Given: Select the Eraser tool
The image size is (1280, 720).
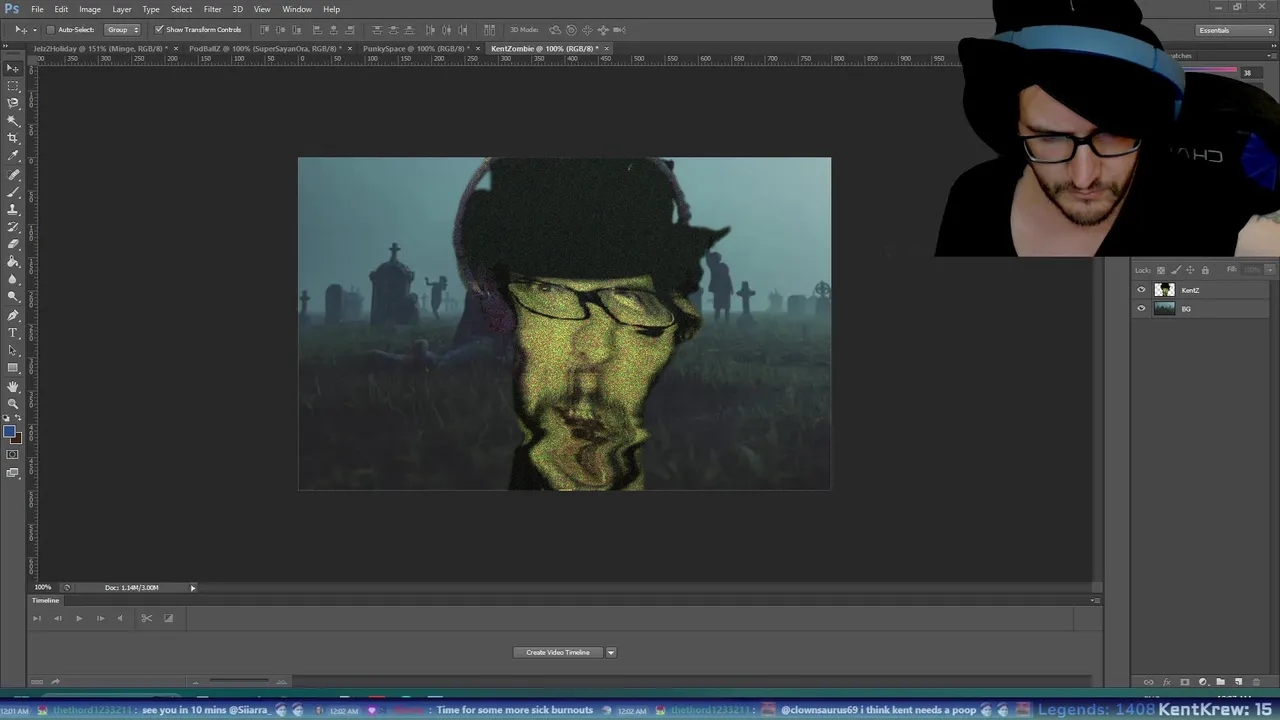Looking at the screenshot, I should (x=13, y=244).
